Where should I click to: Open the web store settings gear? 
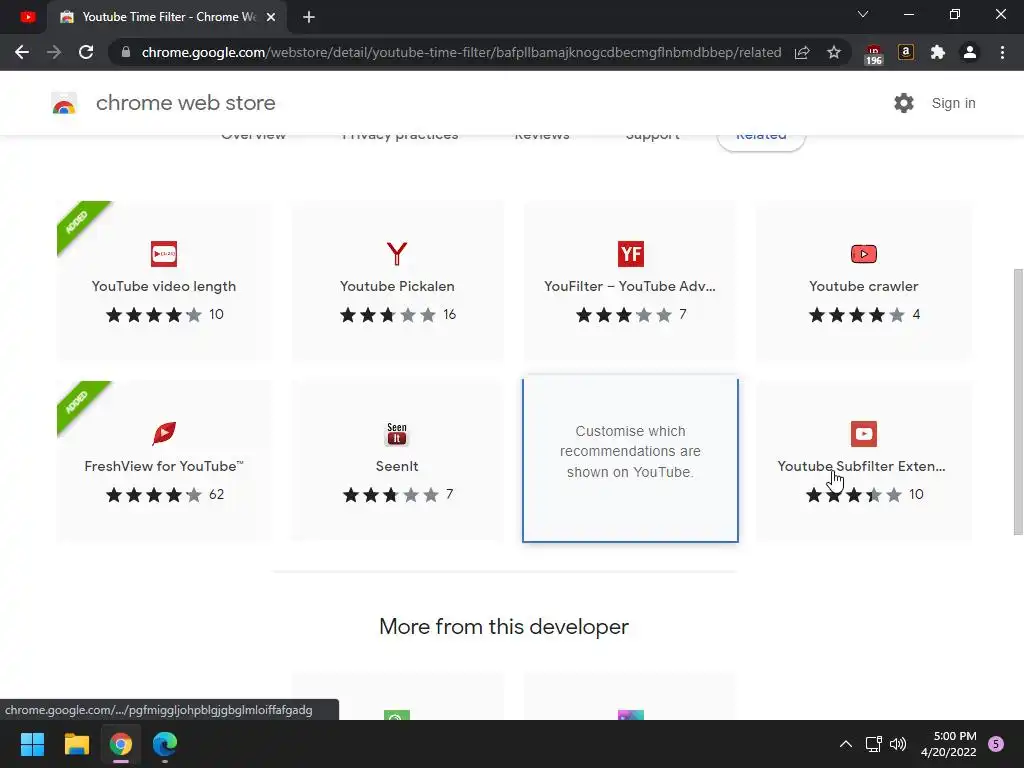coord(904,103)
